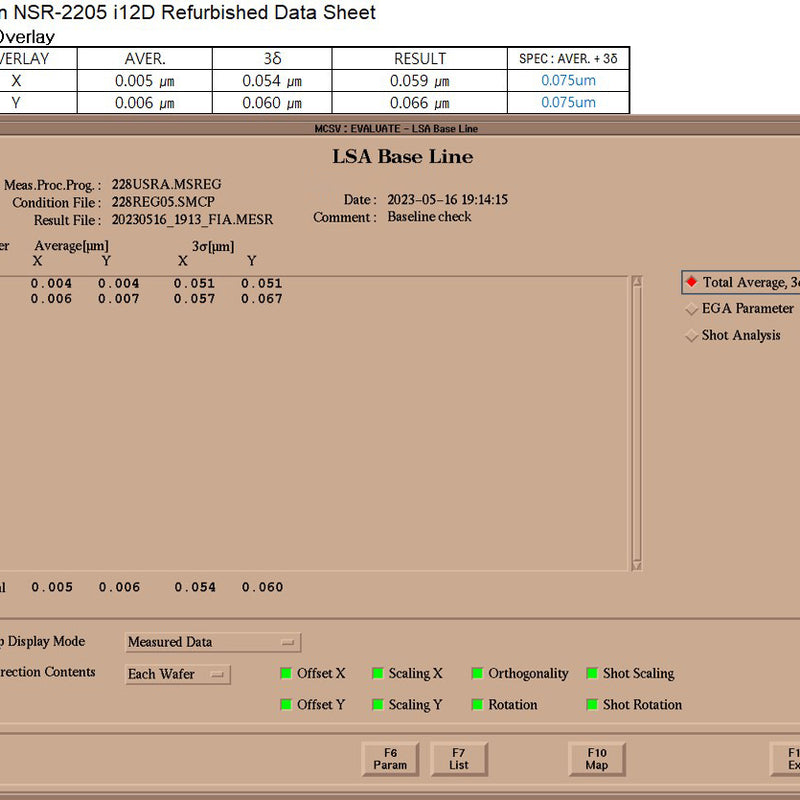Disable the Scaling Y correction

[x=378, y=705]
